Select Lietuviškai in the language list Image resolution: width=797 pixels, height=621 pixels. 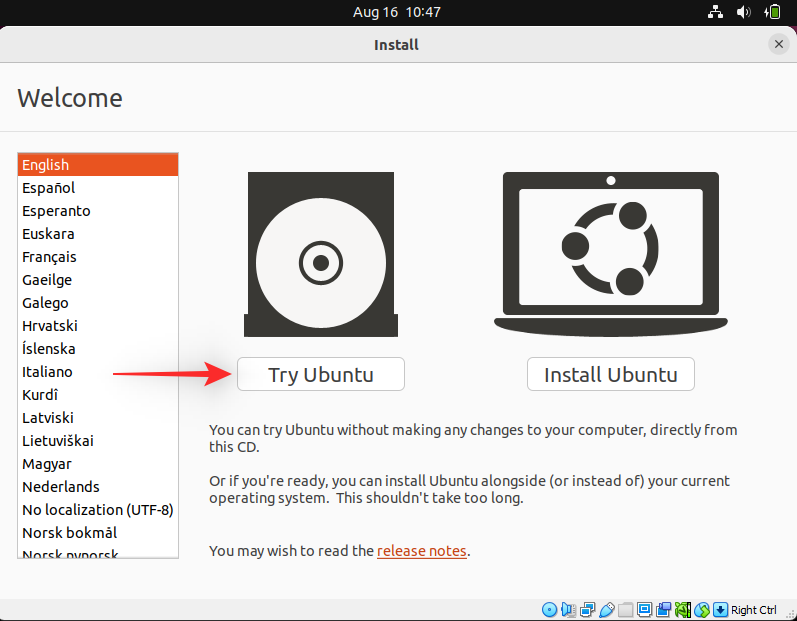click(x=98, y=441)
